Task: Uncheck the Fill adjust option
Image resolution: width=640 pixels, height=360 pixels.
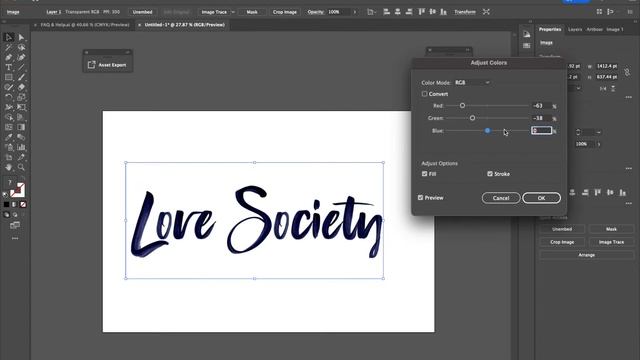Action: tap(424, 174)
